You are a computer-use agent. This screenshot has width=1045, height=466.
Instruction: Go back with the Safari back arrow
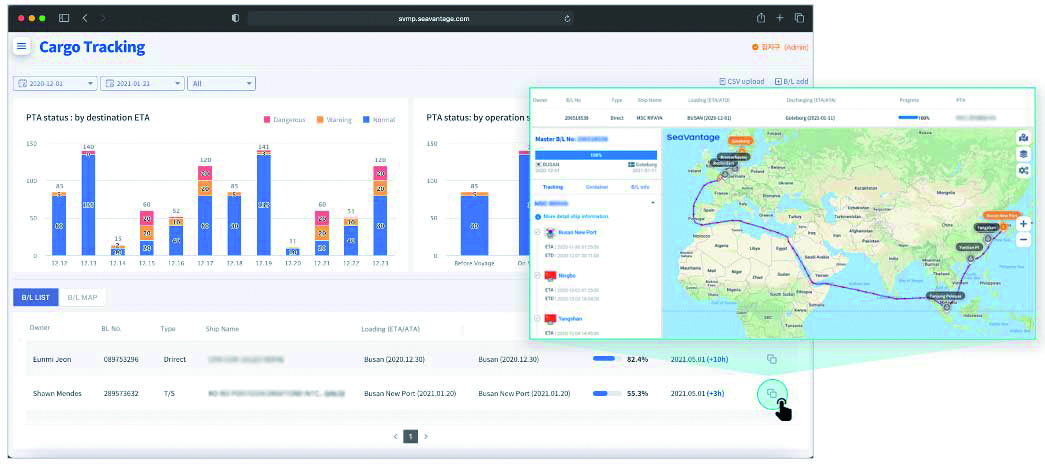tap(85, 18)
